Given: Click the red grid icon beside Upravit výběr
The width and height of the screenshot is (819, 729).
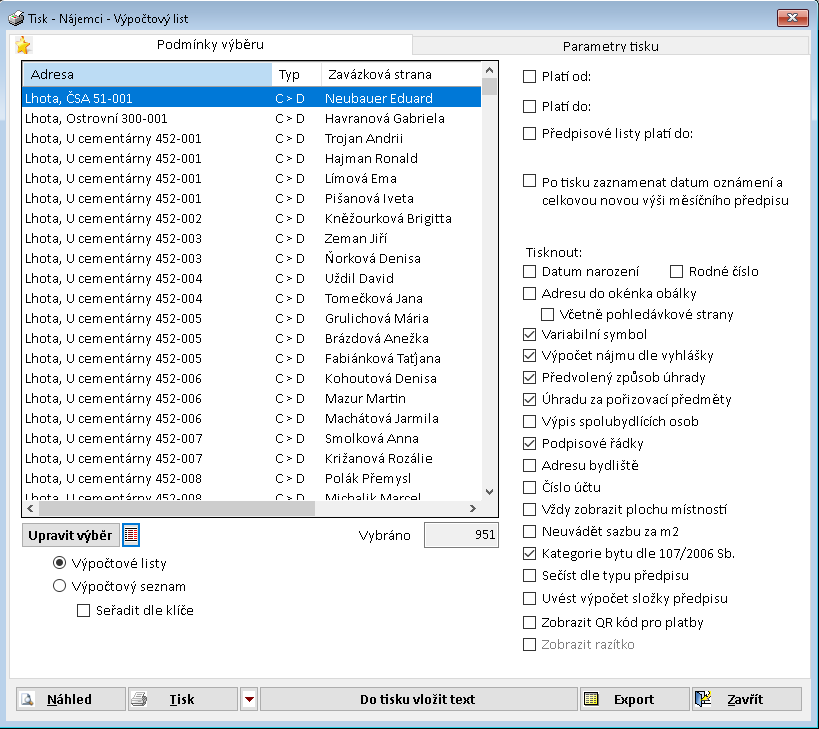Looking at the screenshot, I should [x=131, y=535].
